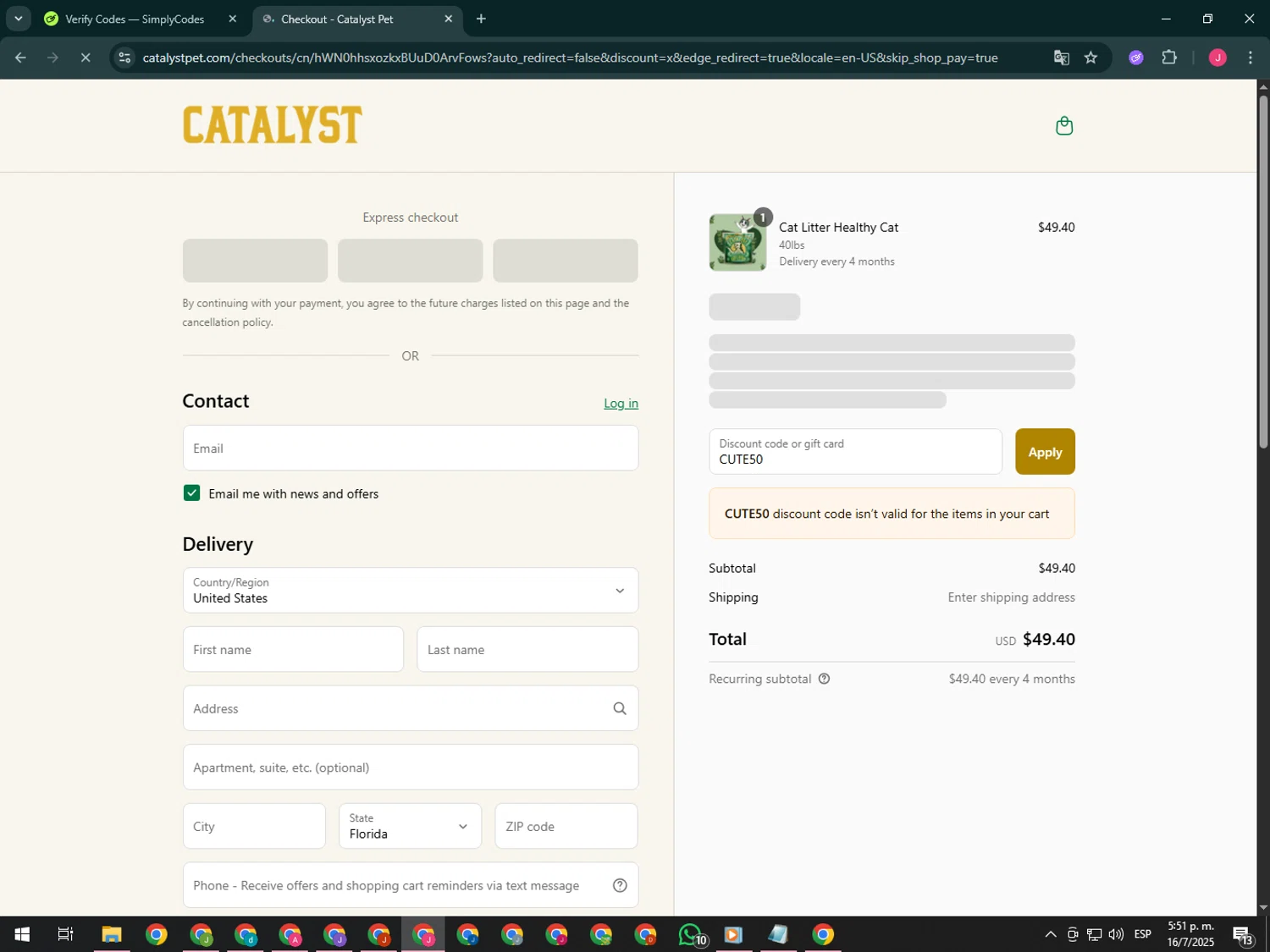Screen dimensions: 1270x952
Task: Click the site information icon in address bar
Action: point(124,58)
